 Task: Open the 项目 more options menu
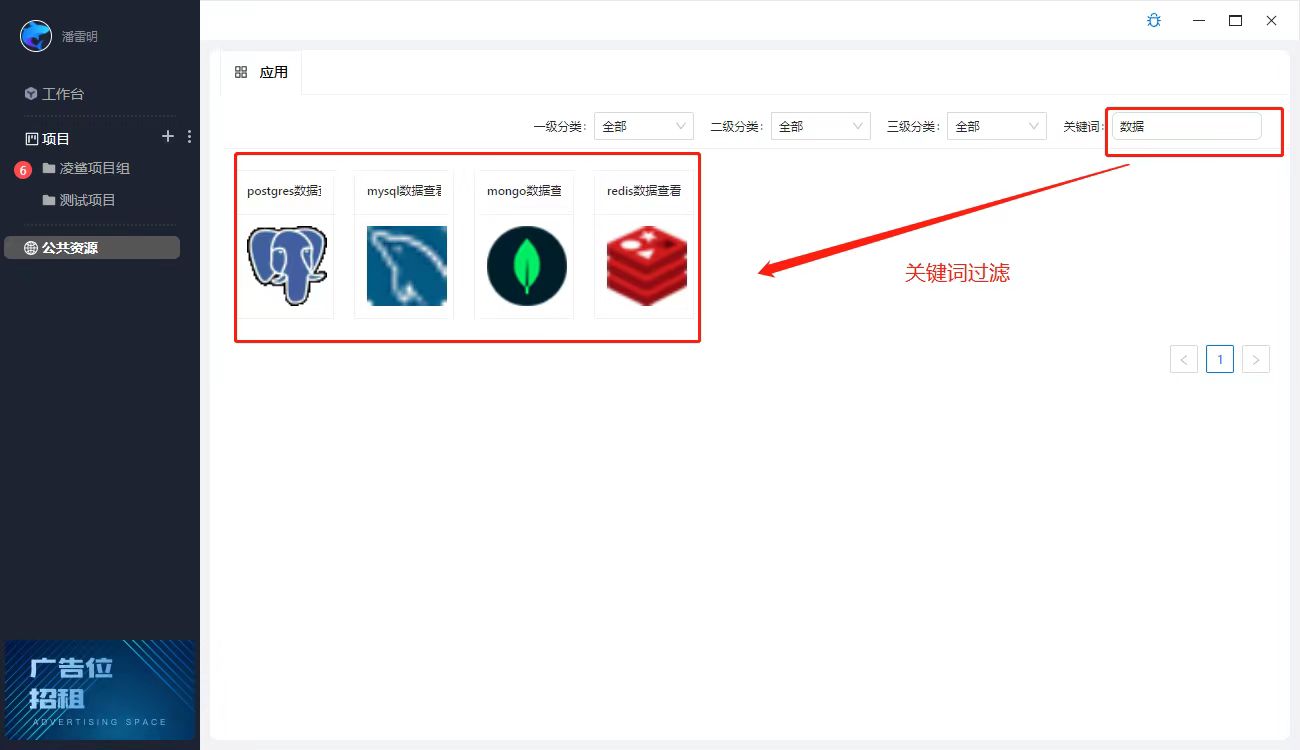189,136
